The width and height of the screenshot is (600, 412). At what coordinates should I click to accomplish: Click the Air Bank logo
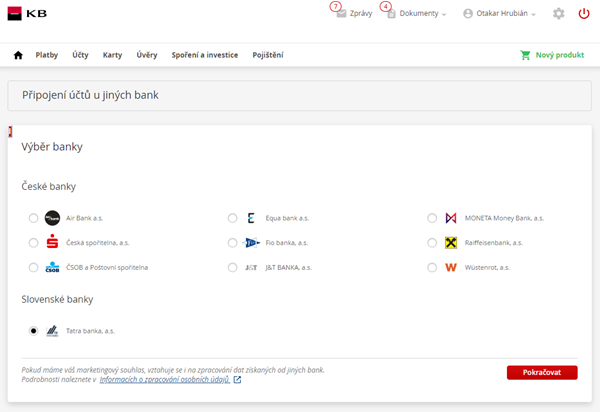[52, 218]
